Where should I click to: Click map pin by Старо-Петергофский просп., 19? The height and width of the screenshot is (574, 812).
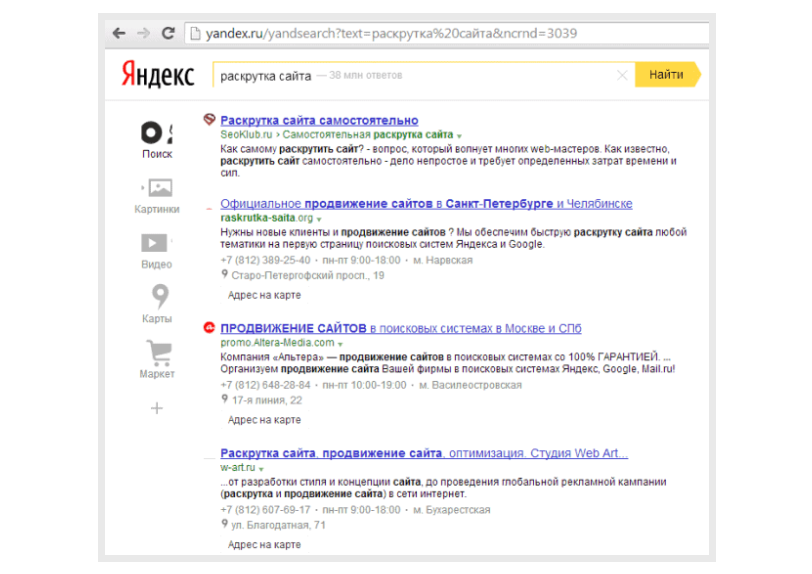click(x=225, y=275)
